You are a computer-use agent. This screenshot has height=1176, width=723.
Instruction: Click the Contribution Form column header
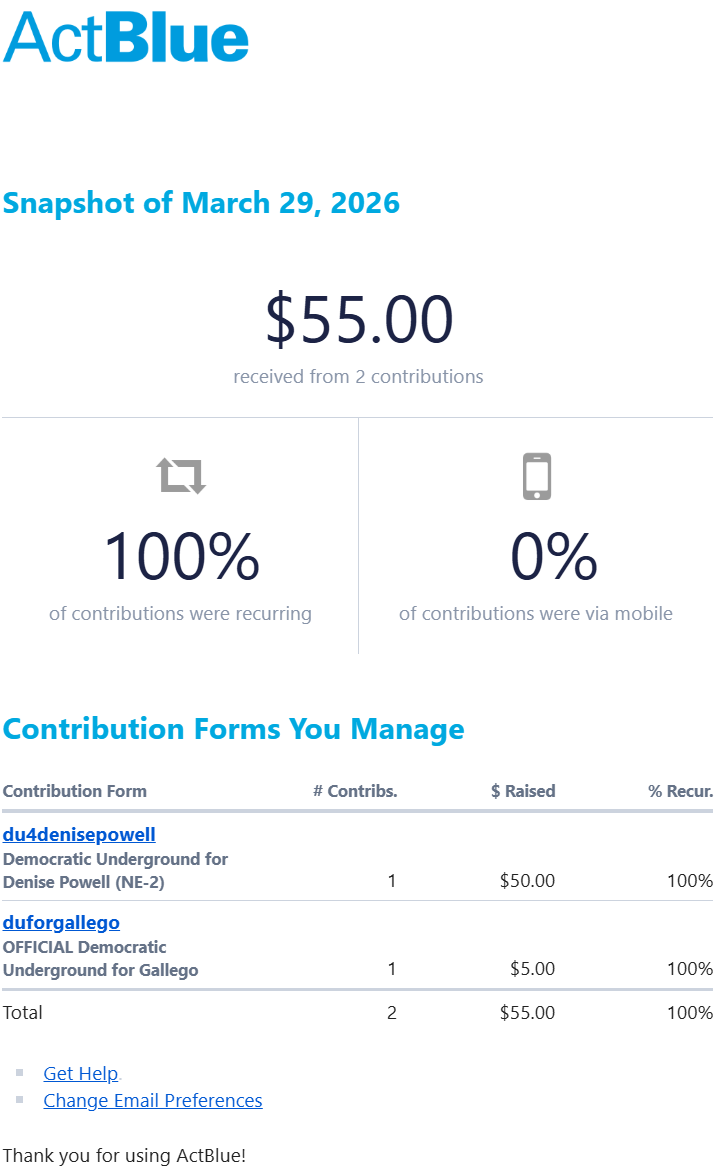pos(75,791)
